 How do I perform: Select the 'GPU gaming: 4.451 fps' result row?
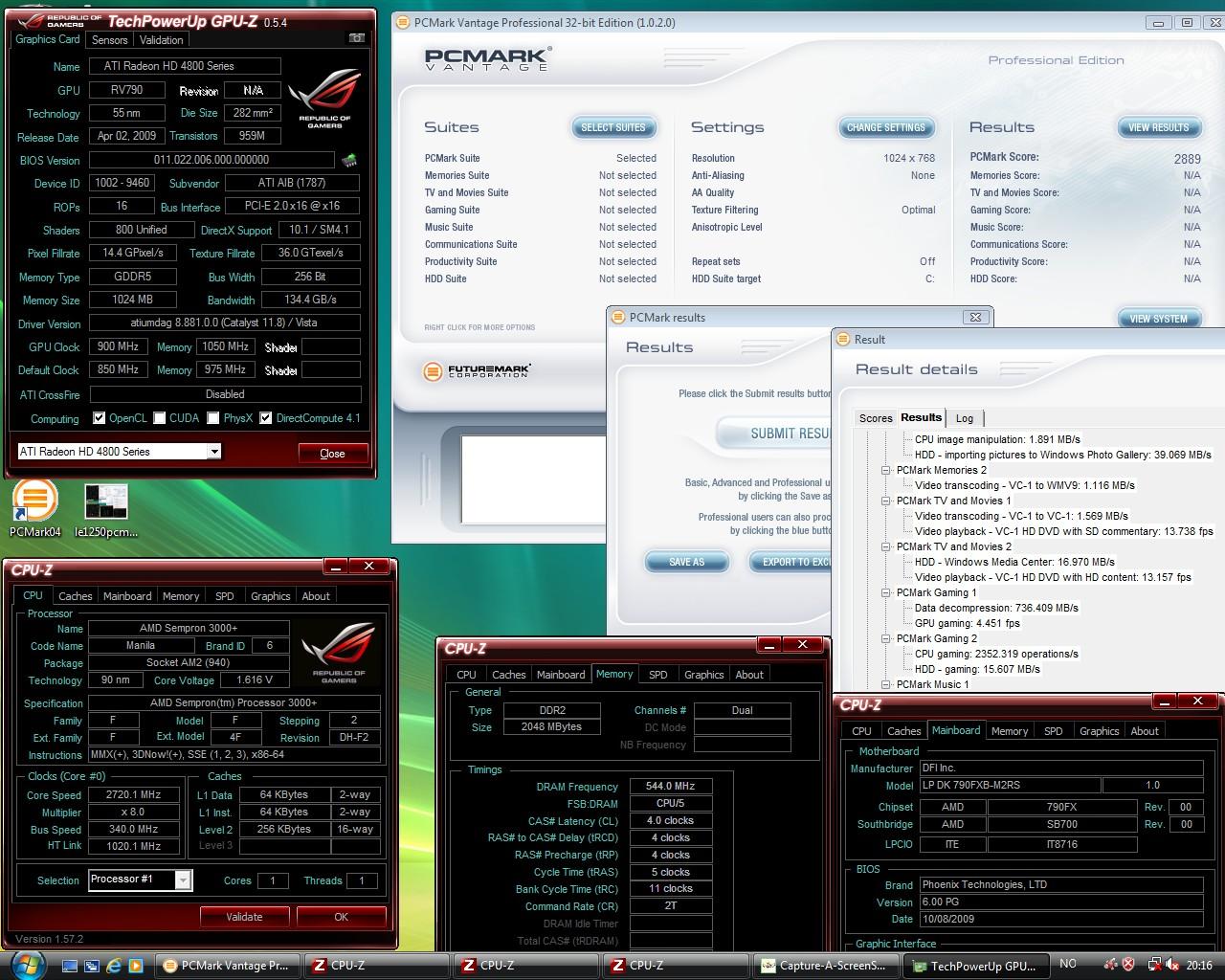pyautogui.click(x=968, y=623)
